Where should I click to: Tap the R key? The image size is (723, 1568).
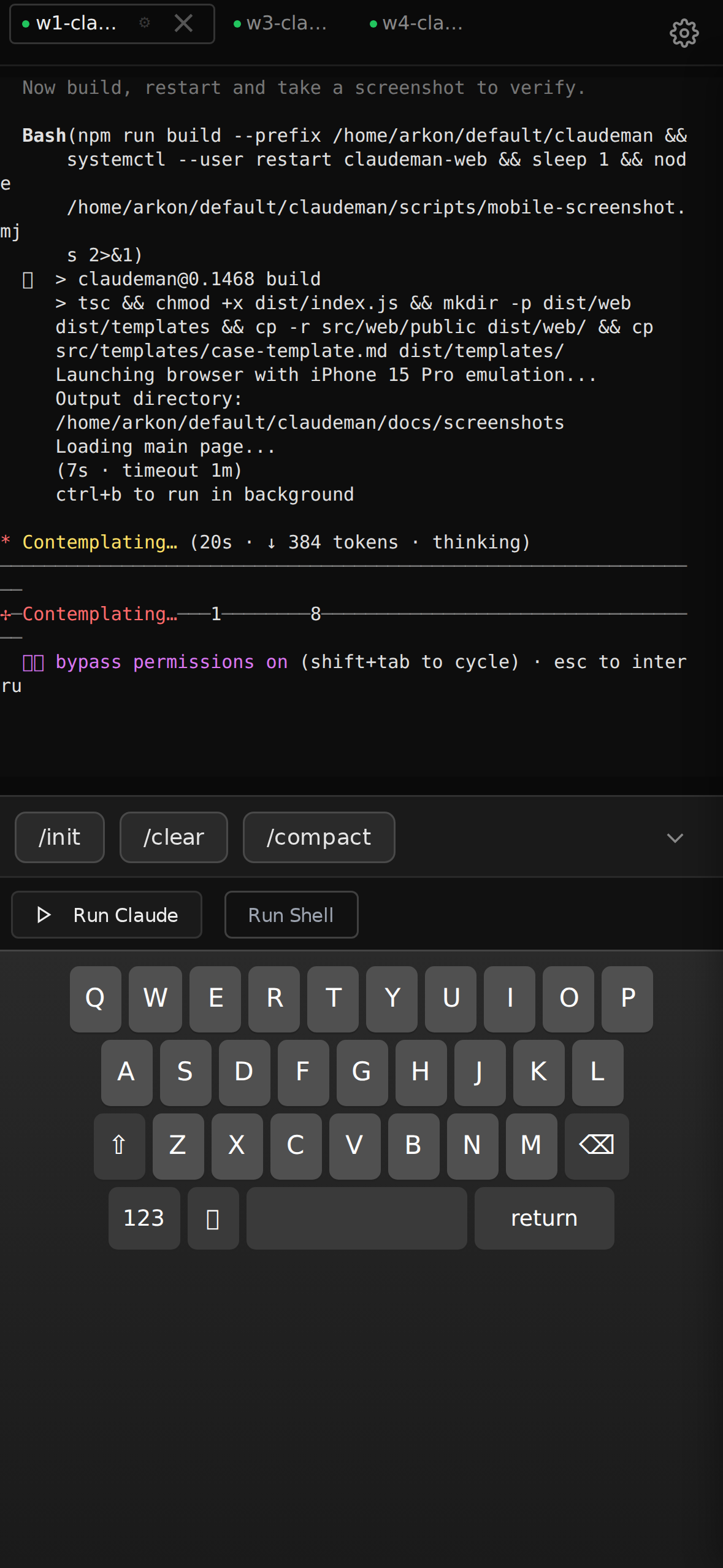coord(274,998)
